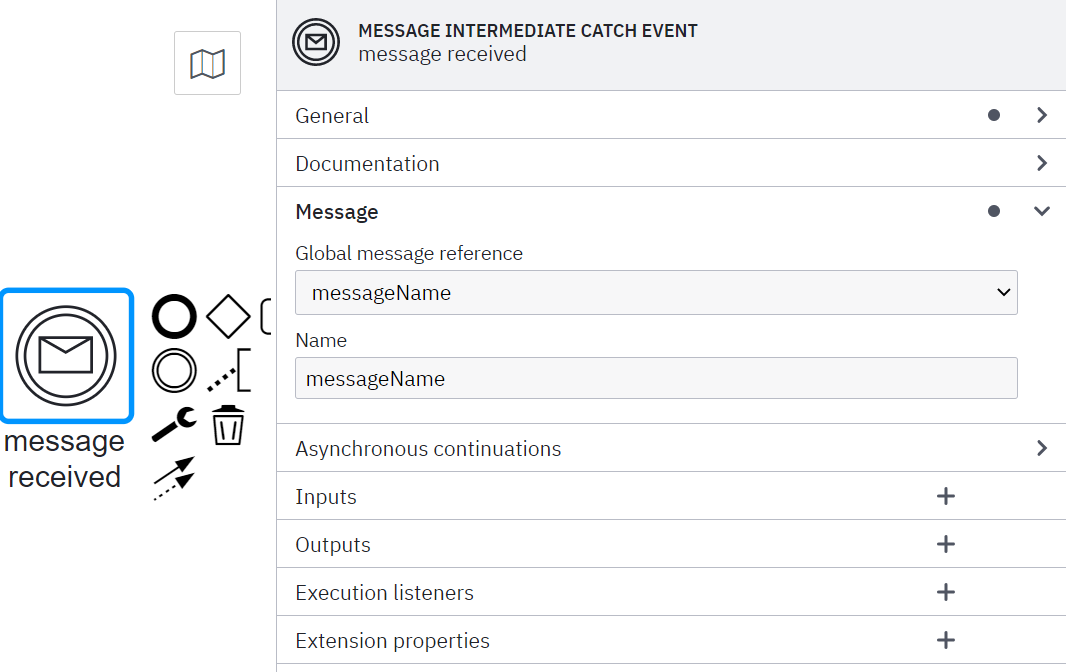Image resolution: width=1066 pixels, height=672 pixels.
Task: Click the Name field showing messageName
Action: [656, 378]
